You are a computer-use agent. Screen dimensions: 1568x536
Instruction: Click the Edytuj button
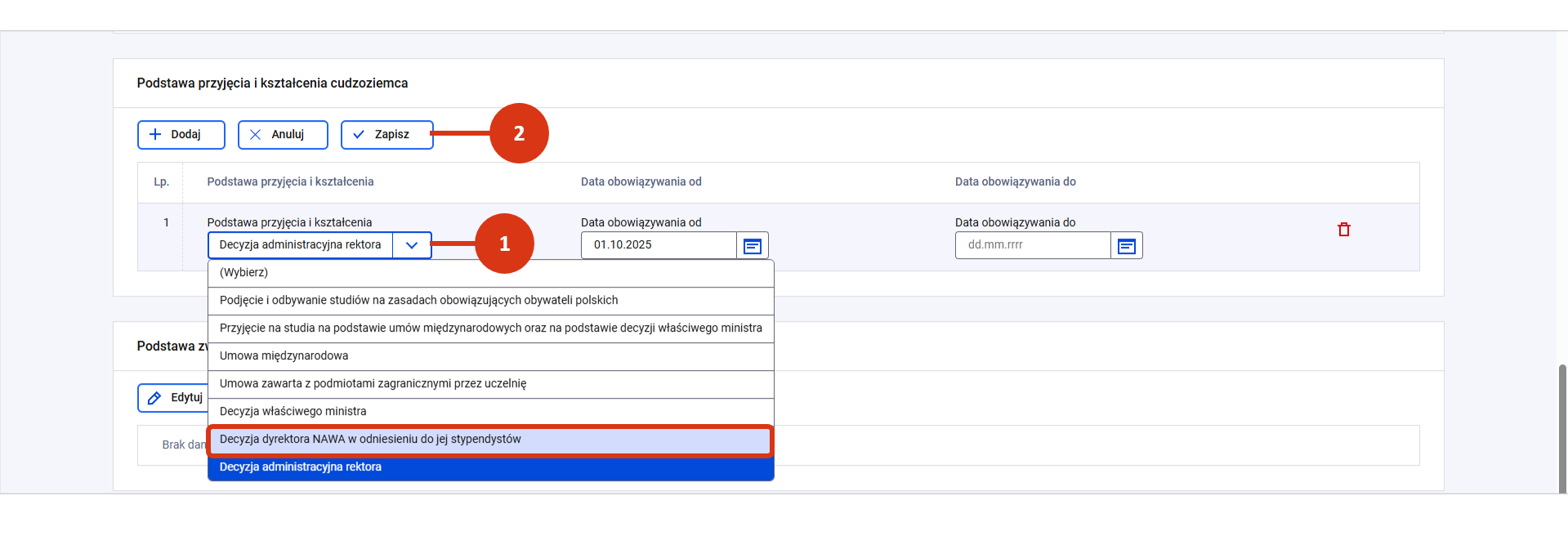[x=172, y=398]
